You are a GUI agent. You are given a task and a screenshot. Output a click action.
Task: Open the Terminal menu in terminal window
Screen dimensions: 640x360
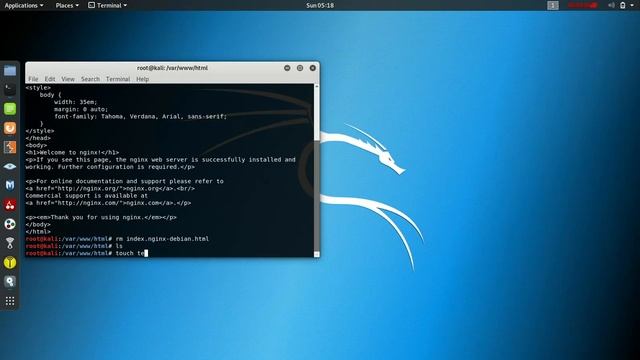click(118, 79)
